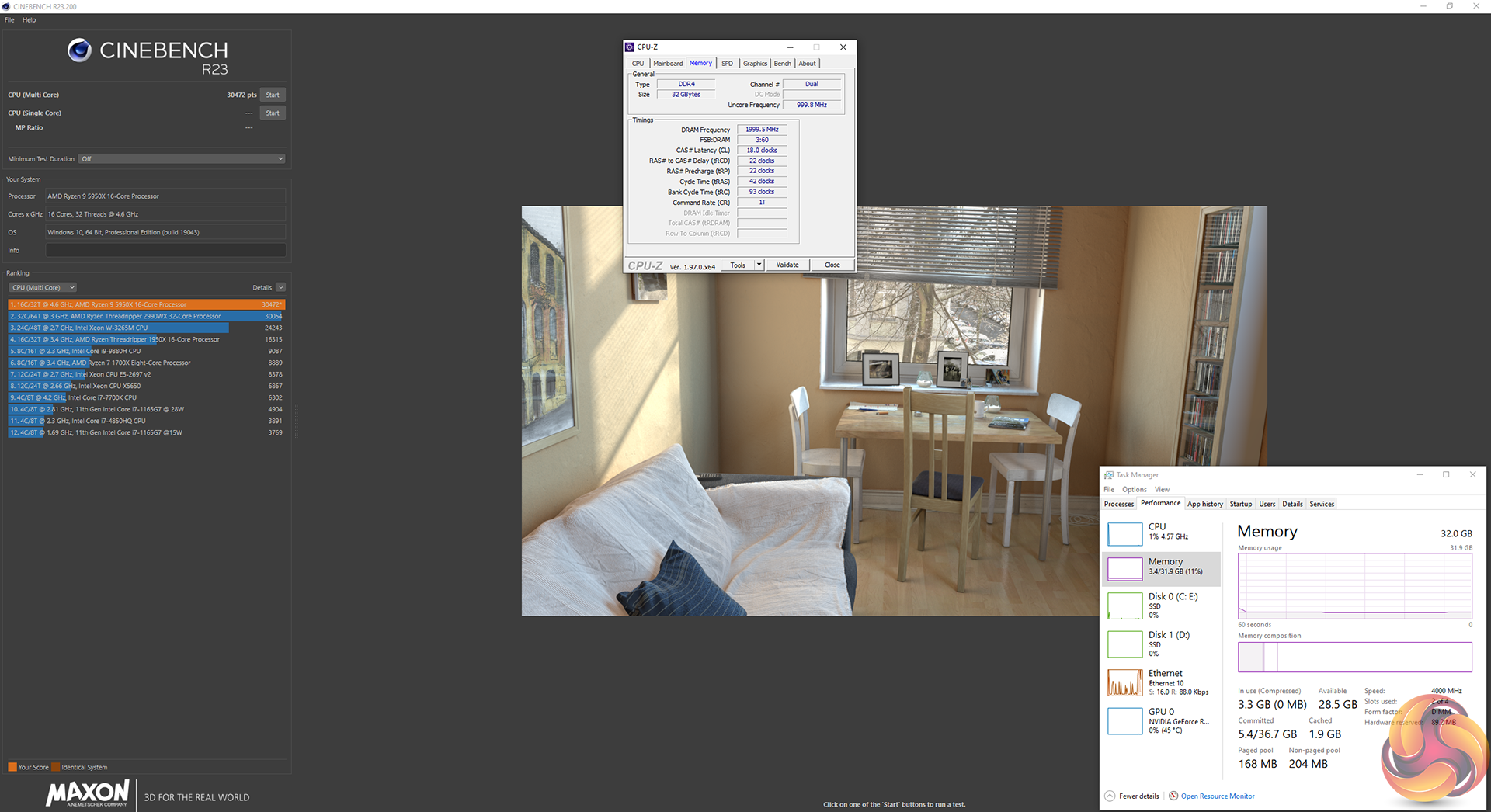Select GPU 0 in Task Manager sidebar

tap(1163, 720)
